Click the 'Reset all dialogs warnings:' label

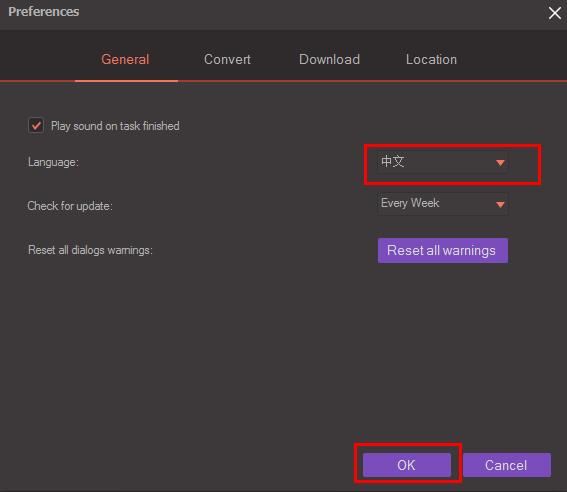pyautogui.click(x=90, y=250)
